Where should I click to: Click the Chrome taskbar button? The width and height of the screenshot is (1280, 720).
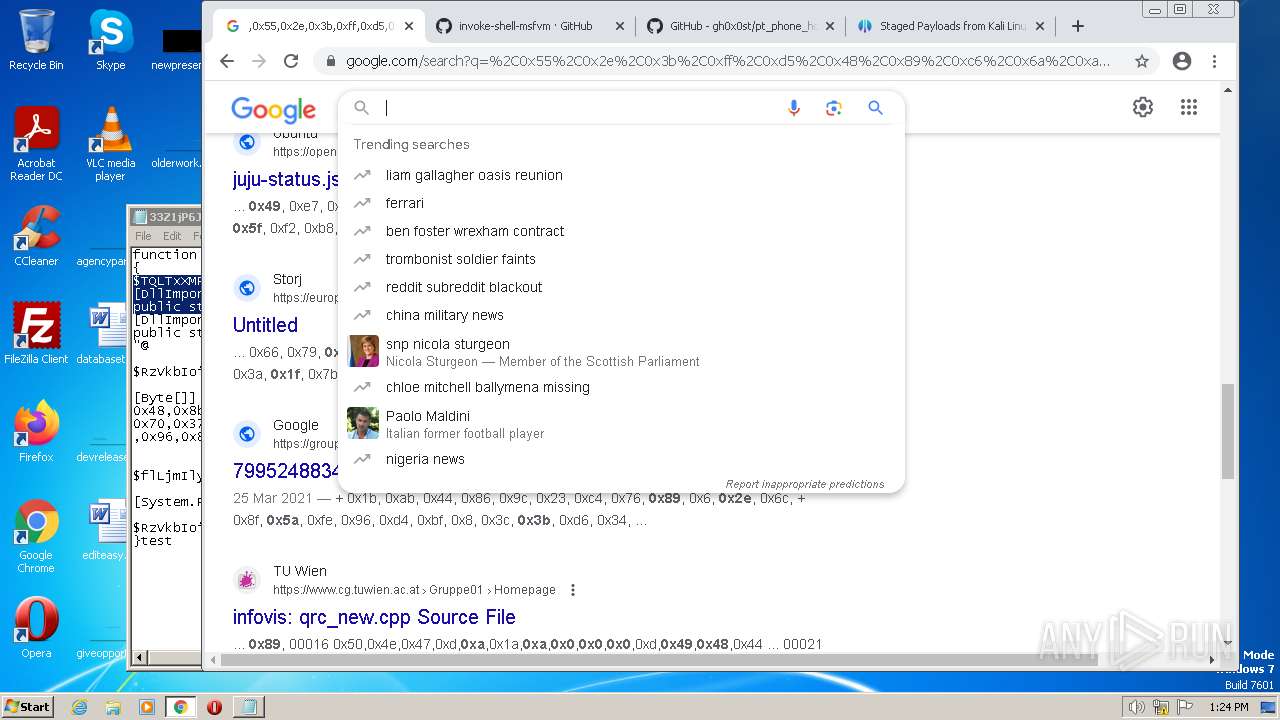click(180, 707)
